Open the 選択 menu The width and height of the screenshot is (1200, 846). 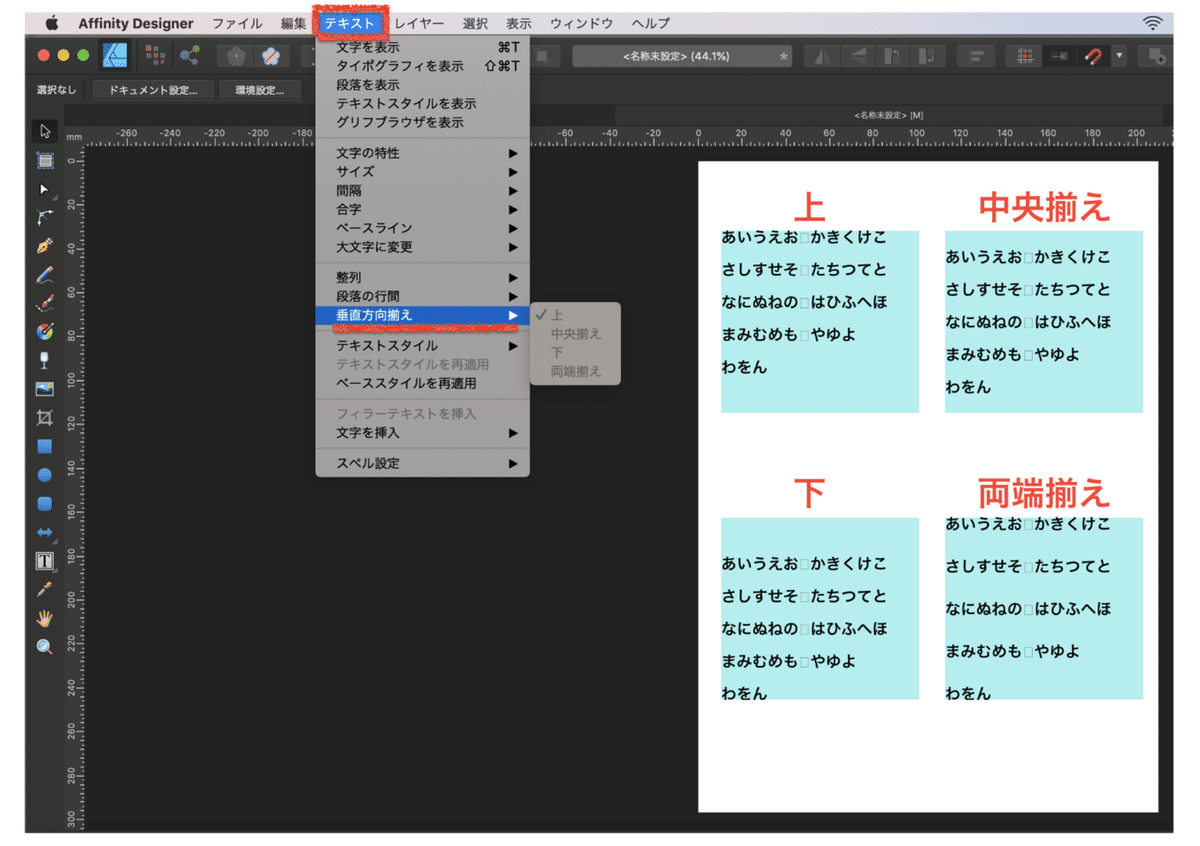475,23
